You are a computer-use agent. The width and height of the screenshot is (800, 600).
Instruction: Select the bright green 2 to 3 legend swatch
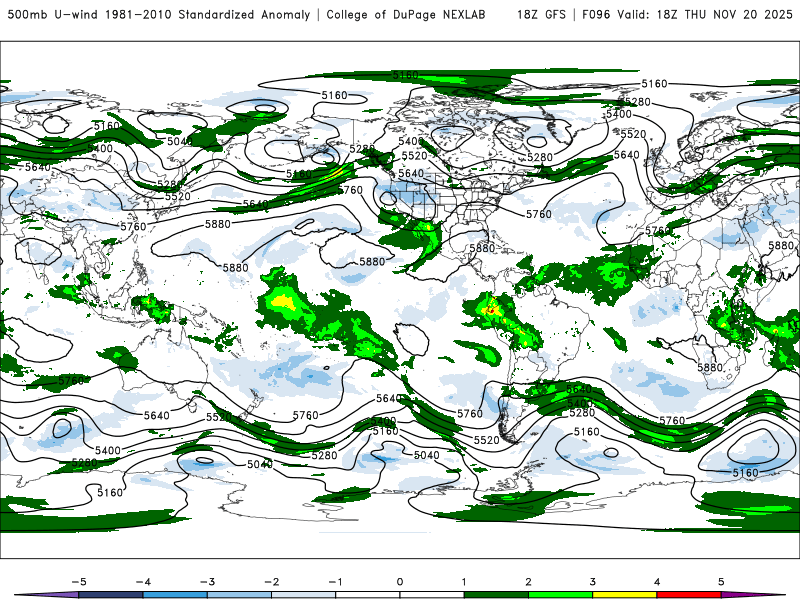pos(560,595)
